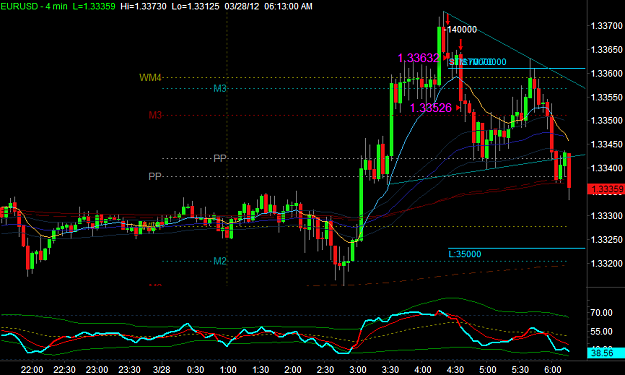The height and width of the screenshot is (375, 625).
Task: Click 1.33300 on the price axis
Action: (606, 216)
